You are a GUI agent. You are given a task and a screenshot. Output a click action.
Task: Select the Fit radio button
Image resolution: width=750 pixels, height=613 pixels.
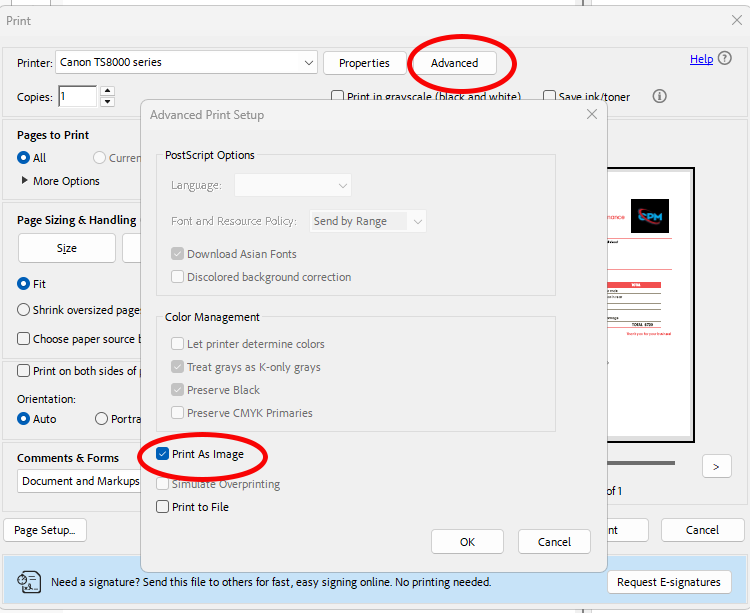pyautogui.click(x=24, y=284)
